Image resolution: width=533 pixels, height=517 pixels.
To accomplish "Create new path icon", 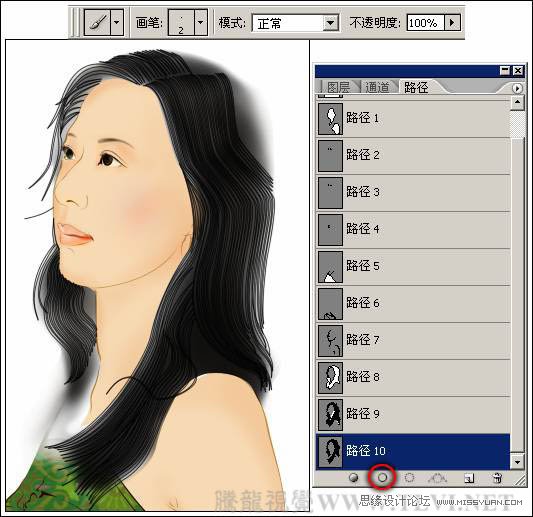I will point(469,478).
